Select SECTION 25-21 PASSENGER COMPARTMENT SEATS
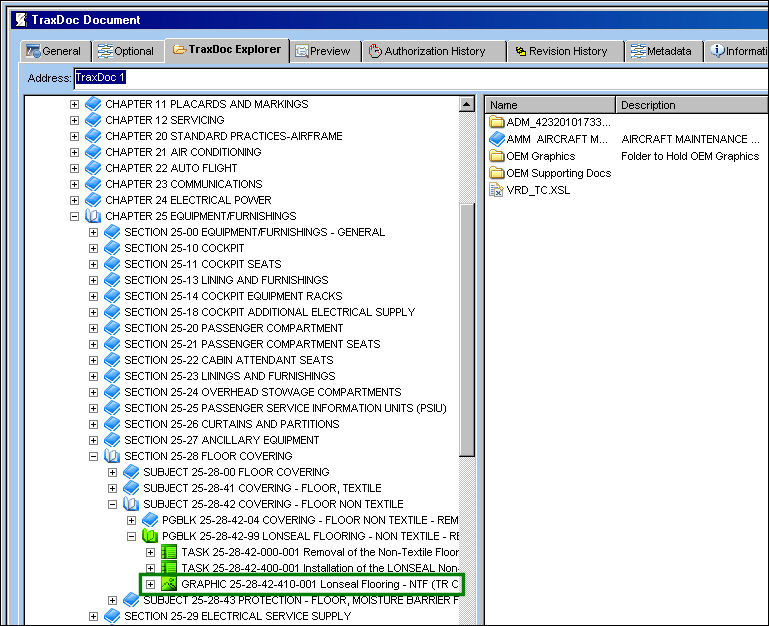Image resolution: width=769 pixels, height=626 pixels. point(252,344)
